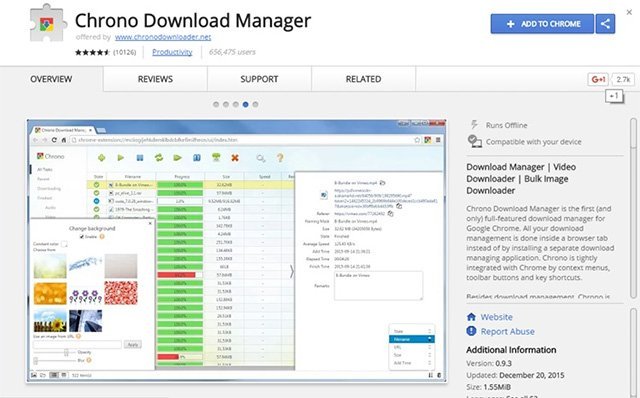The image size is (640, 398).
Task: Switch to the Overview tab
Action: (x=51, y=79)
